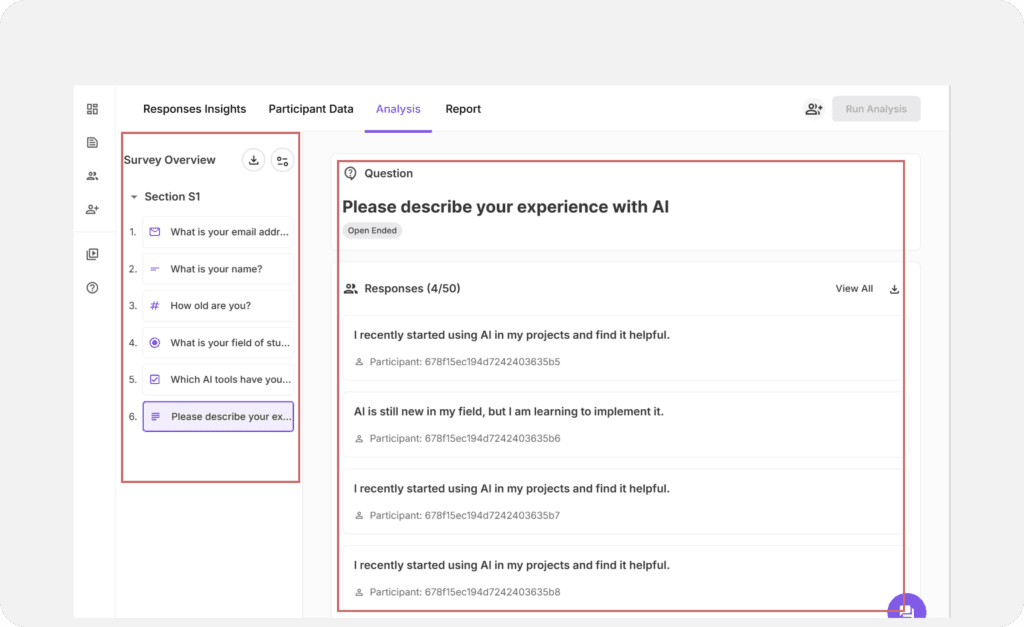
Task: Open the document icon in left sidebar
Action: pyautogui.click(x=92, y=143)
